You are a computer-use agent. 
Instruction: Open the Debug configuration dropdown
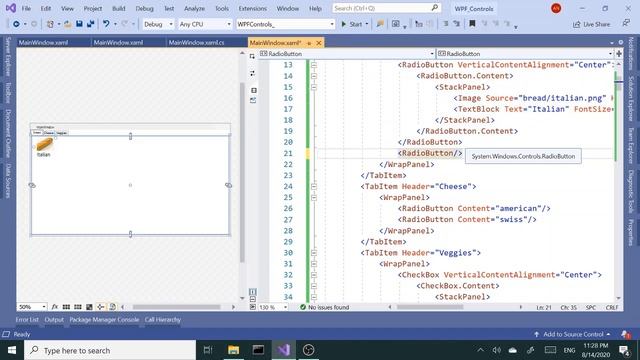[158, 24]
